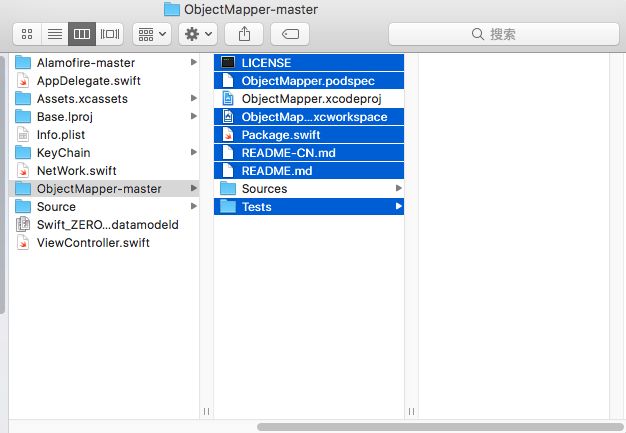
Task: Switch to icon view mode
Action: pos(27,34)
